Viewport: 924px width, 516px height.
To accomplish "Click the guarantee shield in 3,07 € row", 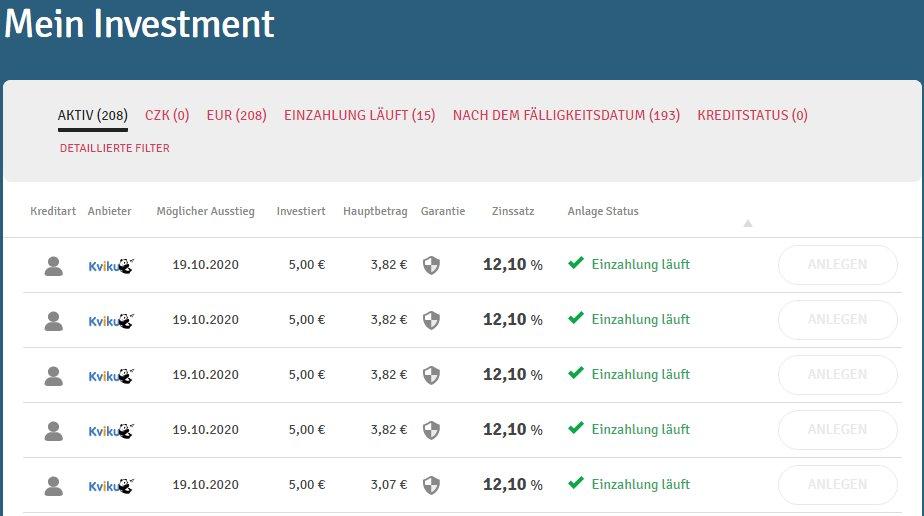I will tap(431, 485).
